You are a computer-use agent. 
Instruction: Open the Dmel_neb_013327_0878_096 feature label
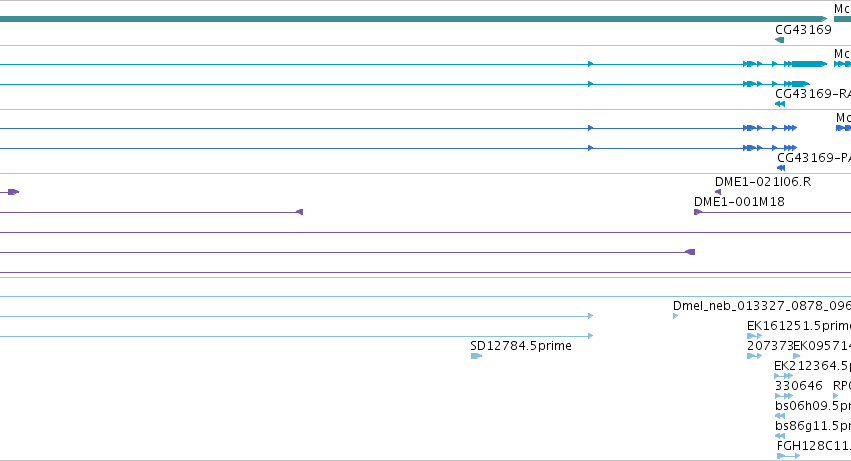point(762,306)
